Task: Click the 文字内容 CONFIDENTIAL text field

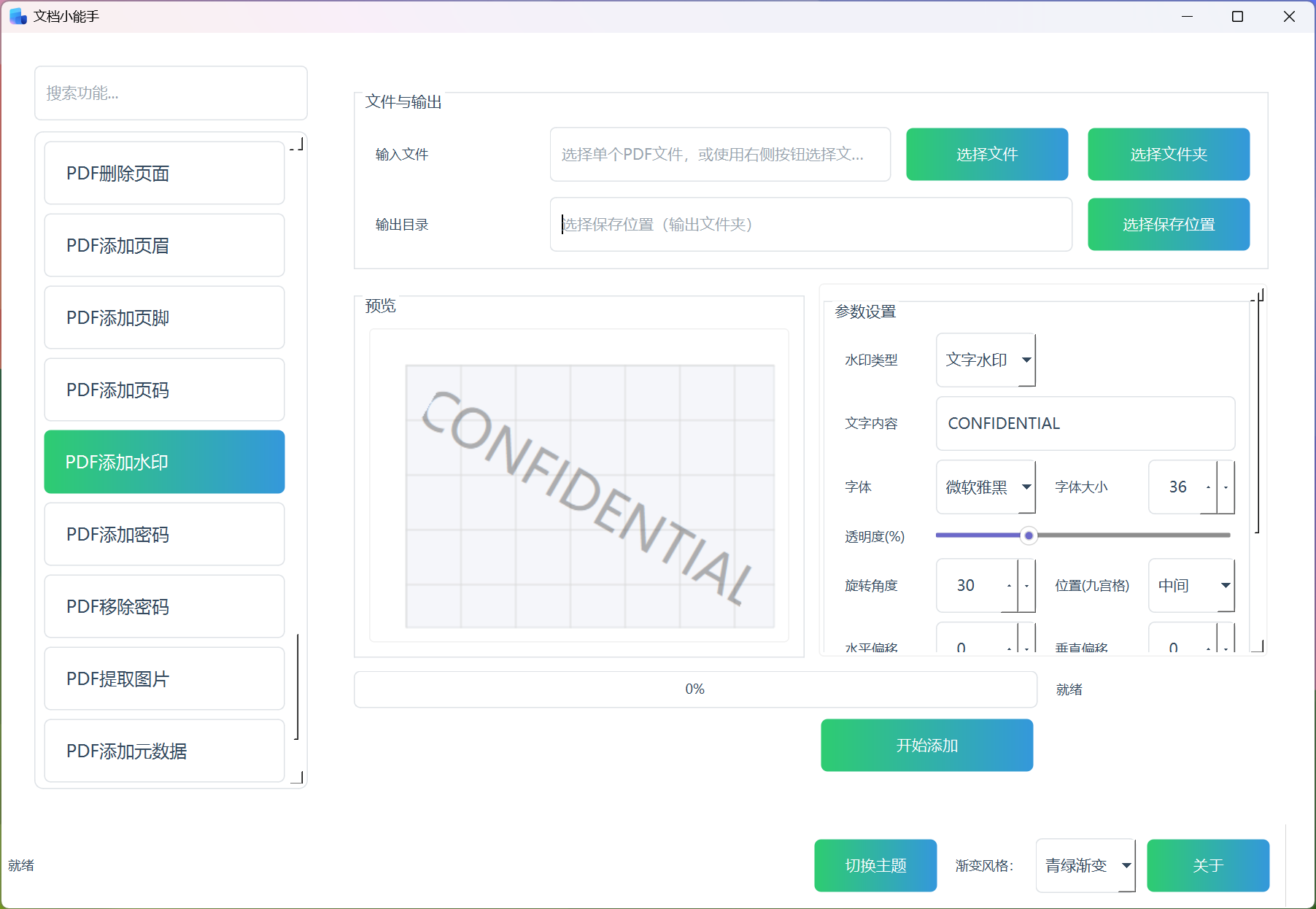Action: pos(1085,424)
